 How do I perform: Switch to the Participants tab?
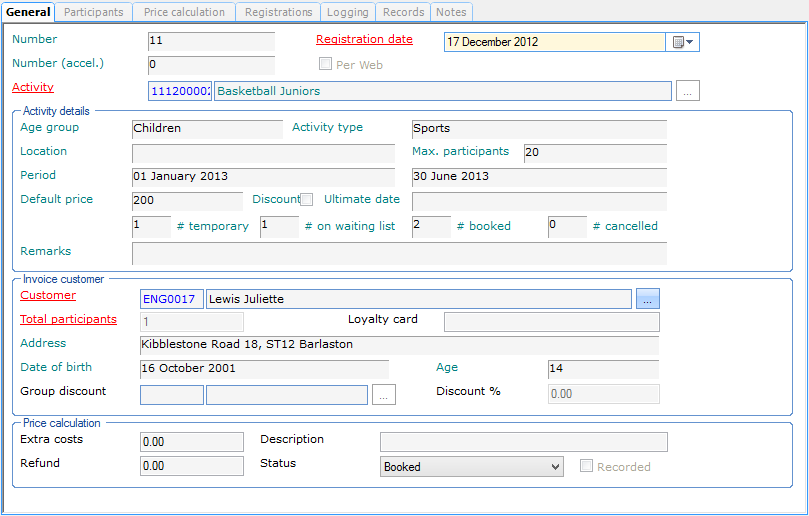tap(94, 12)
